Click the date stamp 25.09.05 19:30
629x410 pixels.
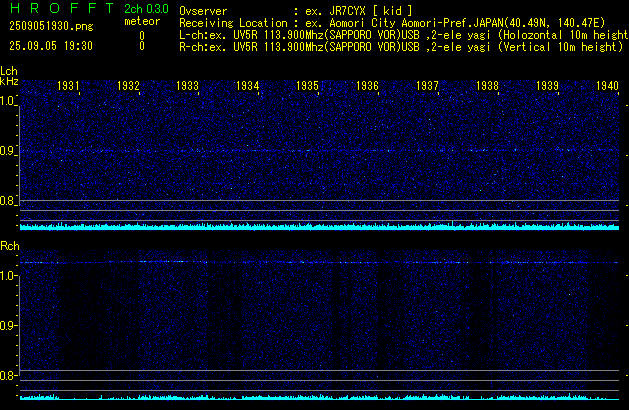tap(51, 46)
